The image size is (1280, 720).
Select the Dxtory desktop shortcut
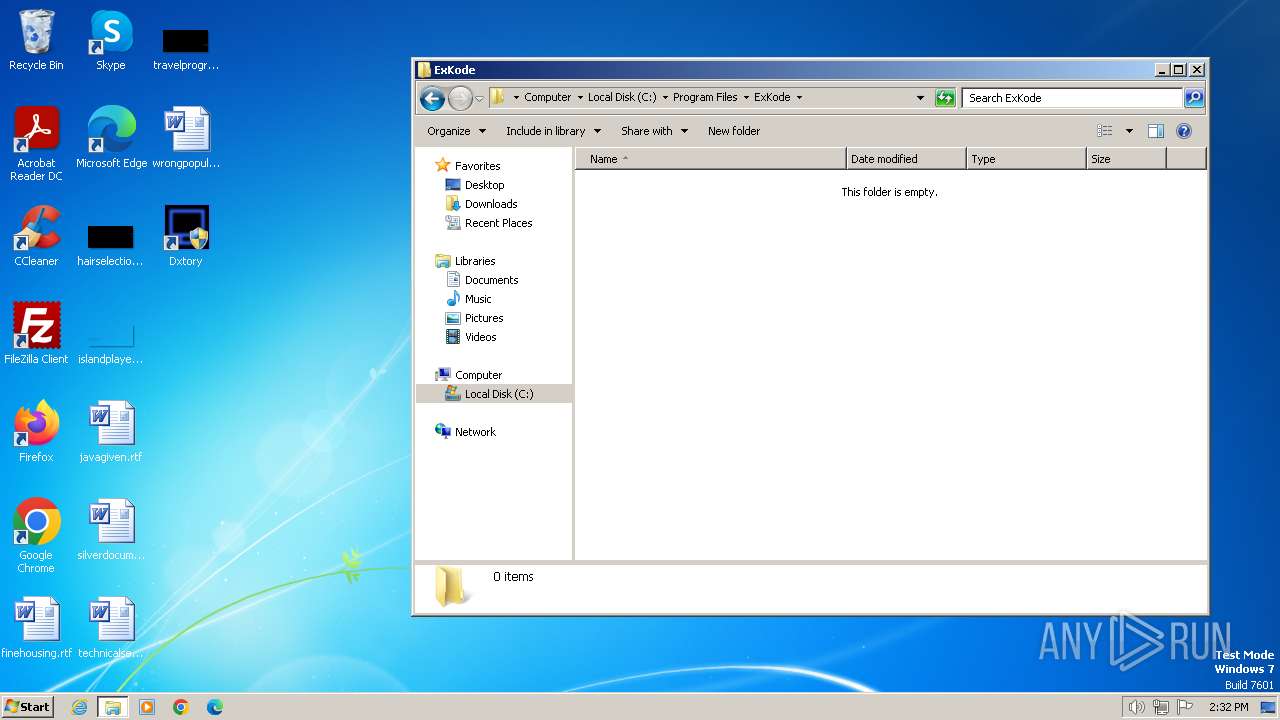pyautogui.click(x=186, y=236)
